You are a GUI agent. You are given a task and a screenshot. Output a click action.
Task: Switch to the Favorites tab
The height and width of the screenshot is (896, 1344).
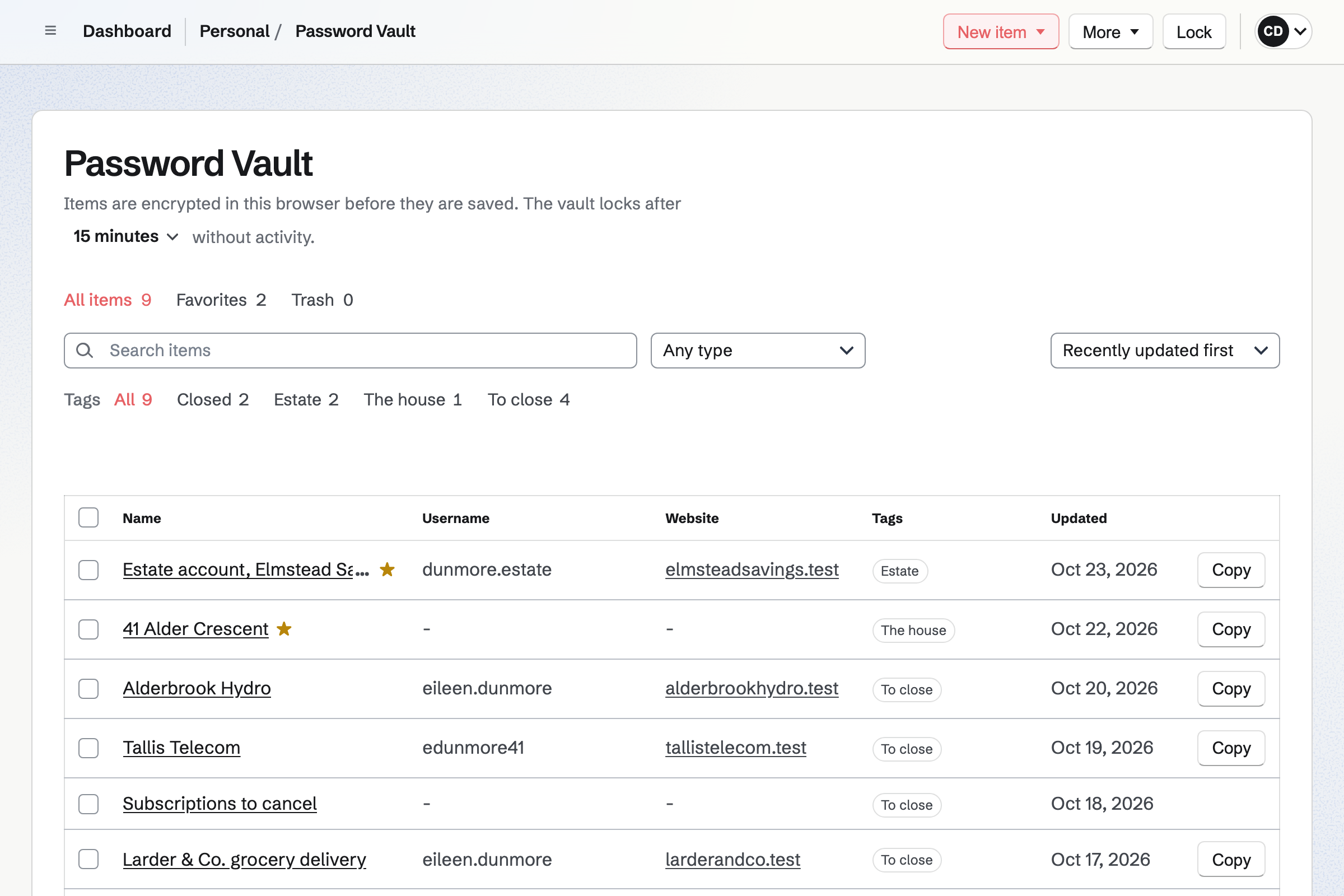point(221,300)
